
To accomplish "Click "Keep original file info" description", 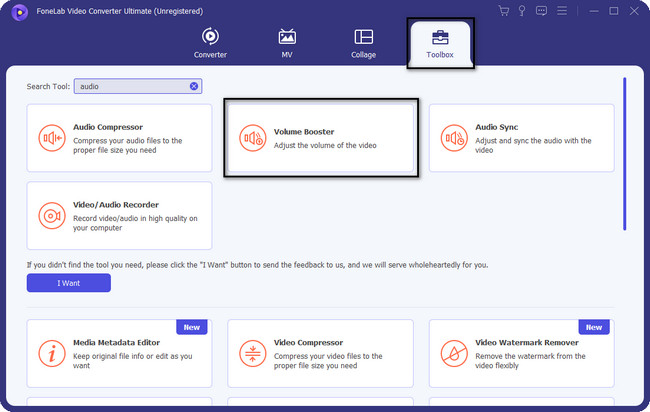I will pos(133,361).
